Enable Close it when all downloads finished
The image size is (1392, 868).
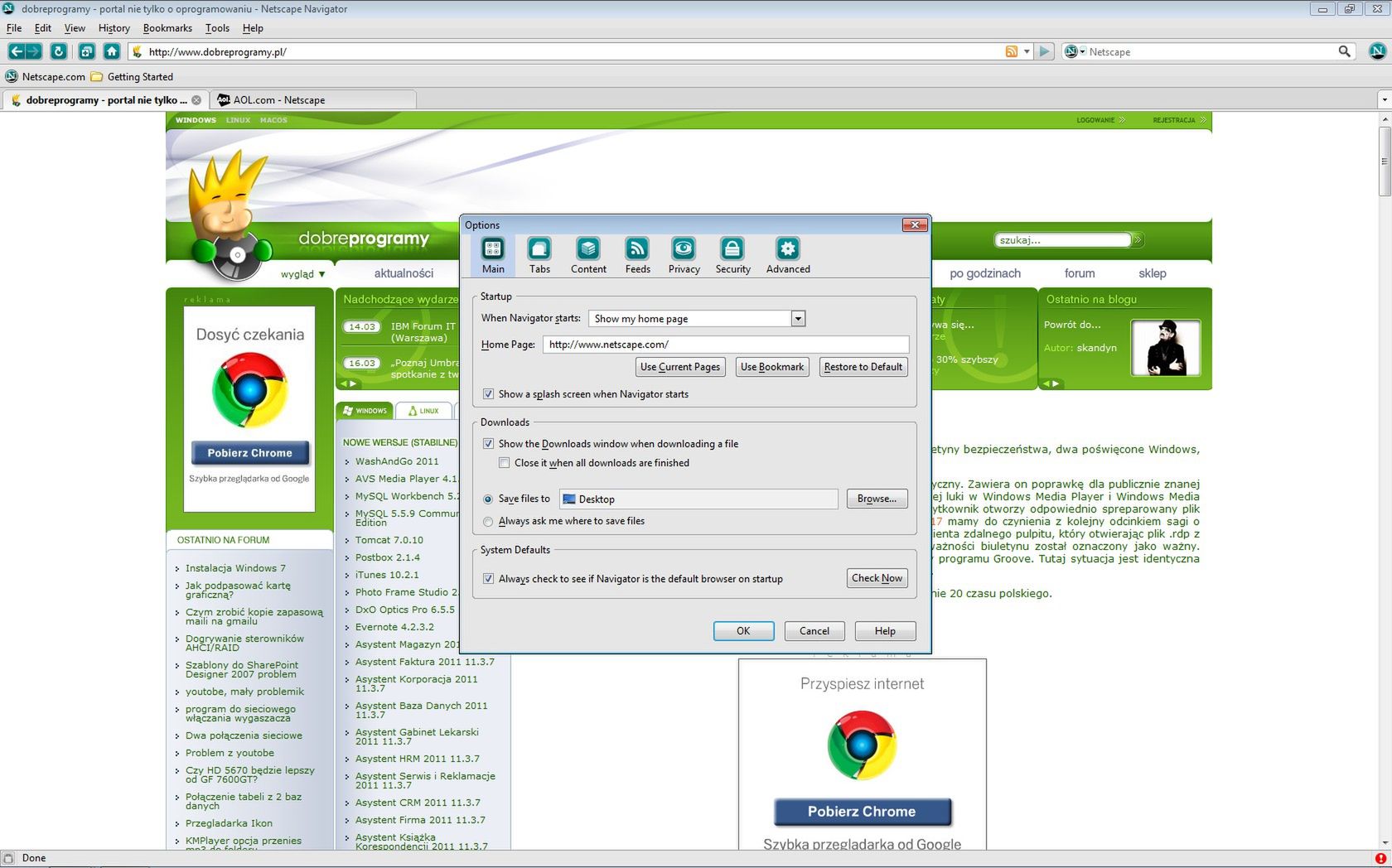point(504,463)
